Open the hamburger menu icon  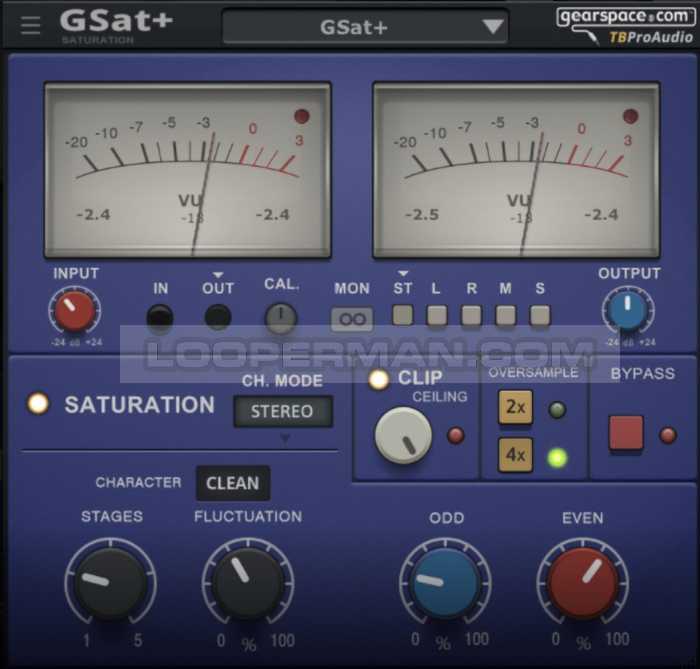[31, 25]
